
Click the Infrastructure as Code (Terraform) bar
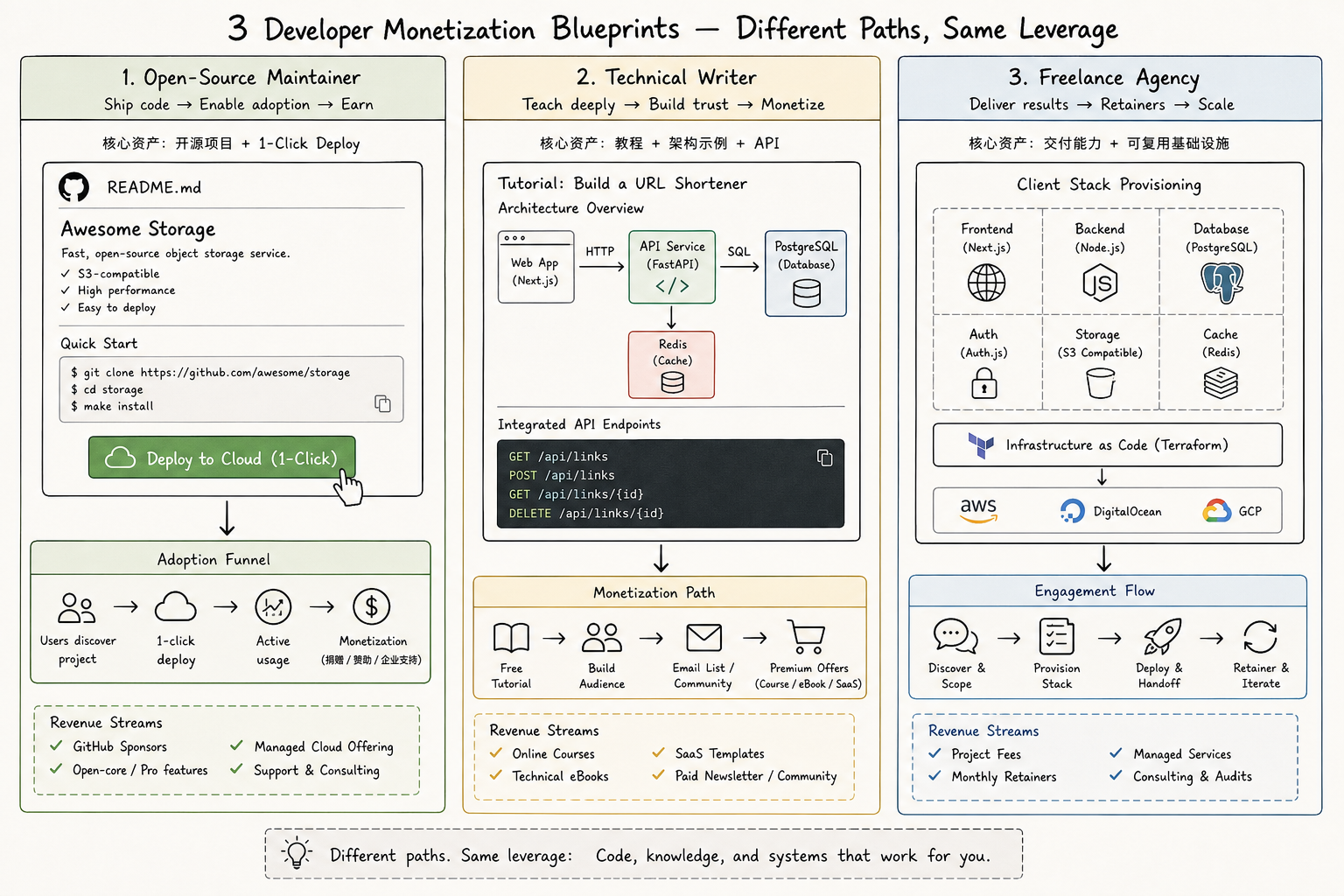[x=1108, y=445]
